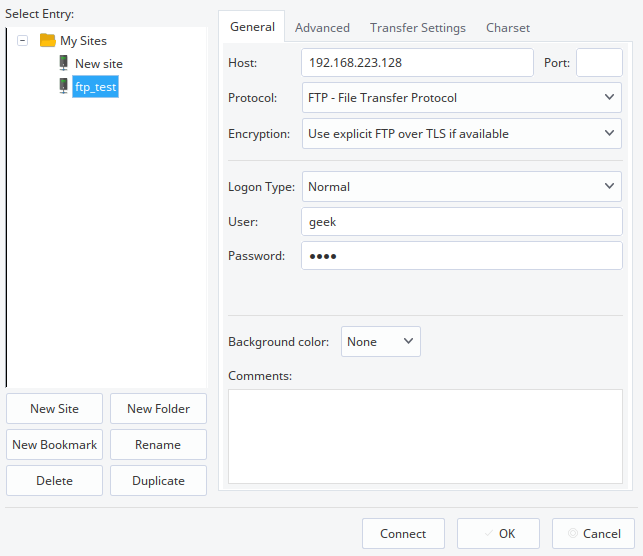The width and height of the screenshot is (643, 556).
Task: Click the Password field
Action: point(462,256)
